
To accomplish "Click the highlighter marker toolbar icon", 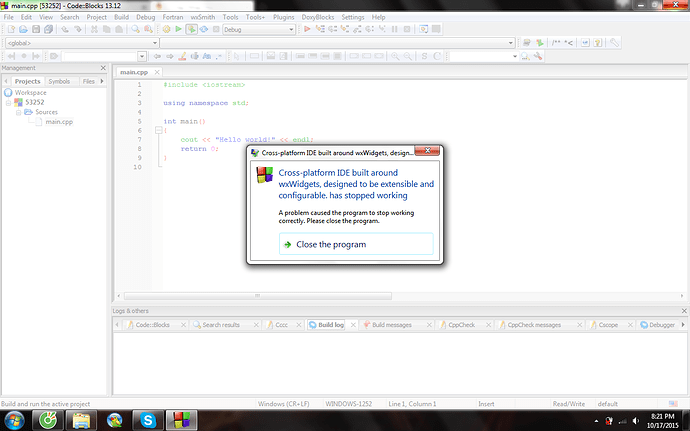I will pos(182,56).
